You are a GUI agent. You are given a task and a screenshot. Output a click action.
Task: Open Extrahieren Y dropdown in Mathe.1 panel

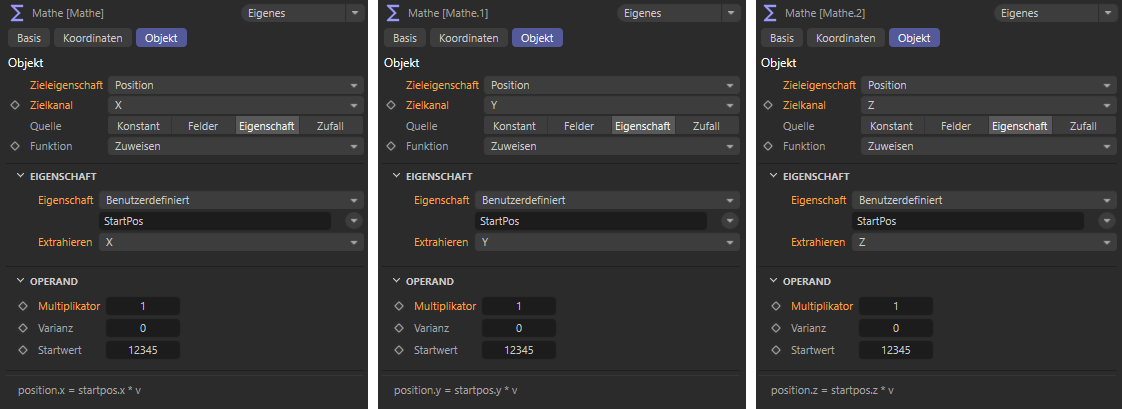click(x=607, y=242)
